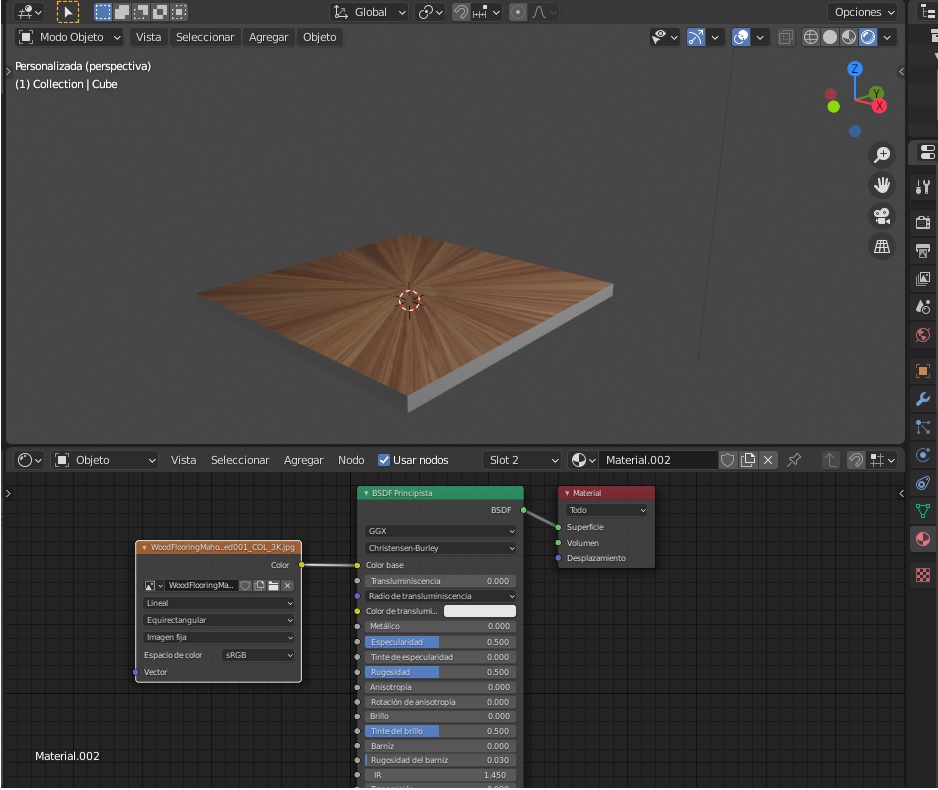Screen dimensions: 938x790
Task: Click the blue Z axis gizmo
Action: 855,69
